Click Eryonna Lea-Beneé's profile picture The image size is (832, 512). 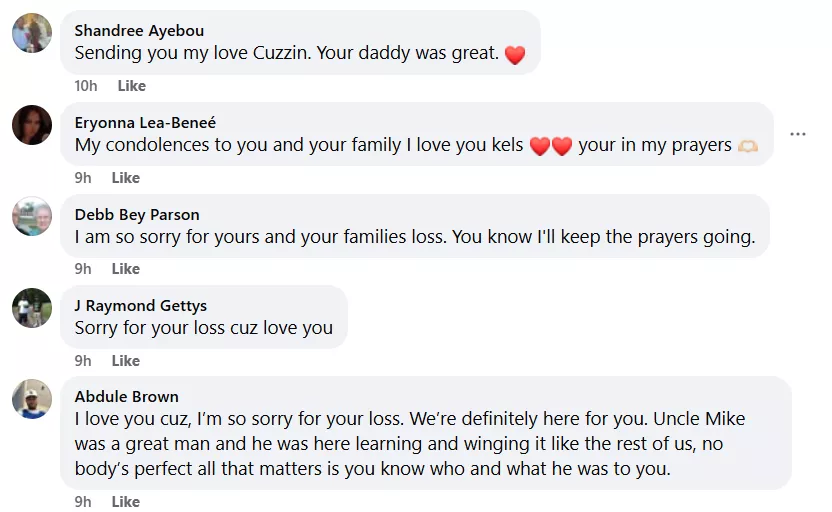click(32, 125)
